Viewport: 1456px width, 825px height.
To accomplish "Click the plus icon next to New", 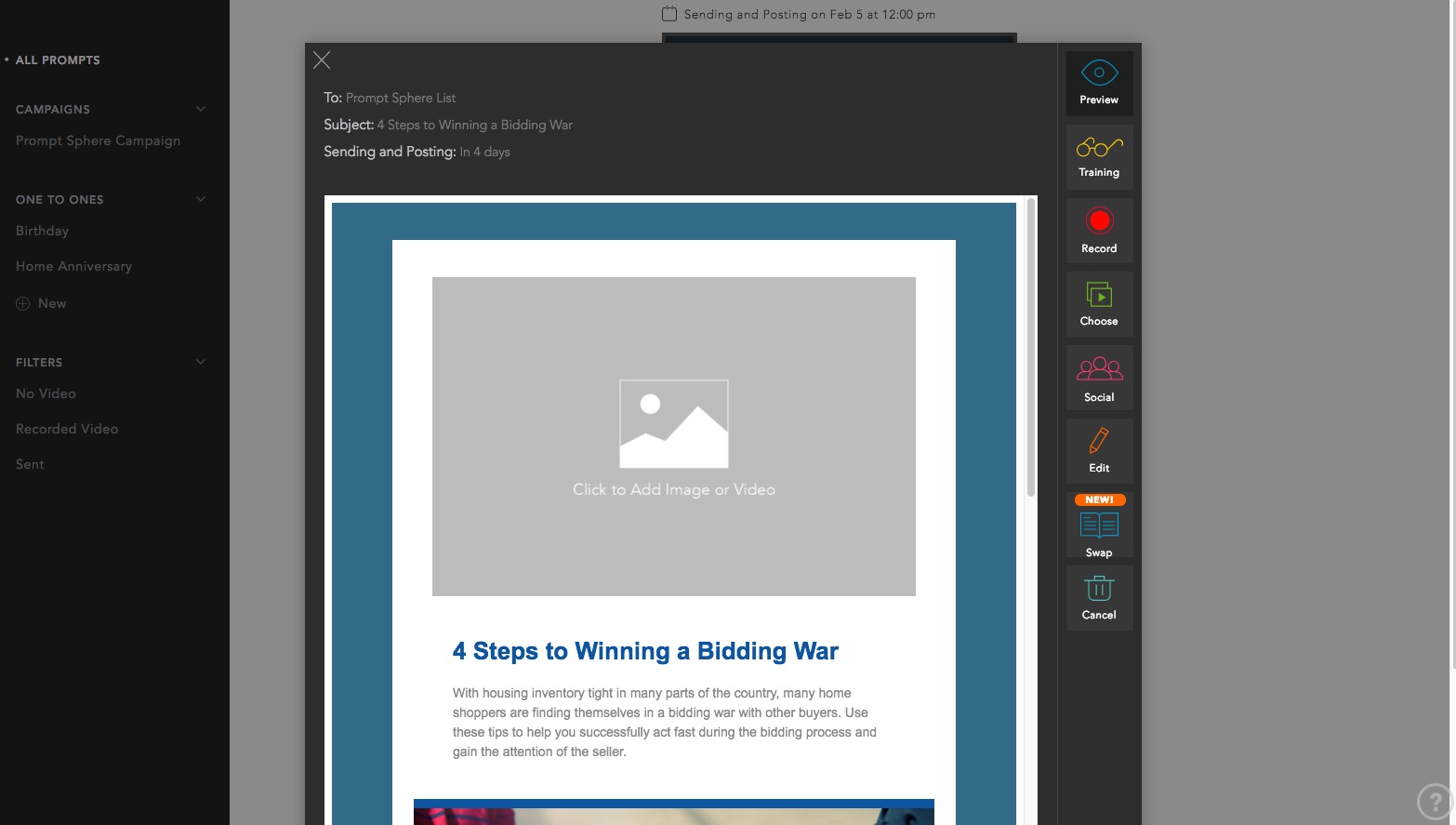I will 23,303.
